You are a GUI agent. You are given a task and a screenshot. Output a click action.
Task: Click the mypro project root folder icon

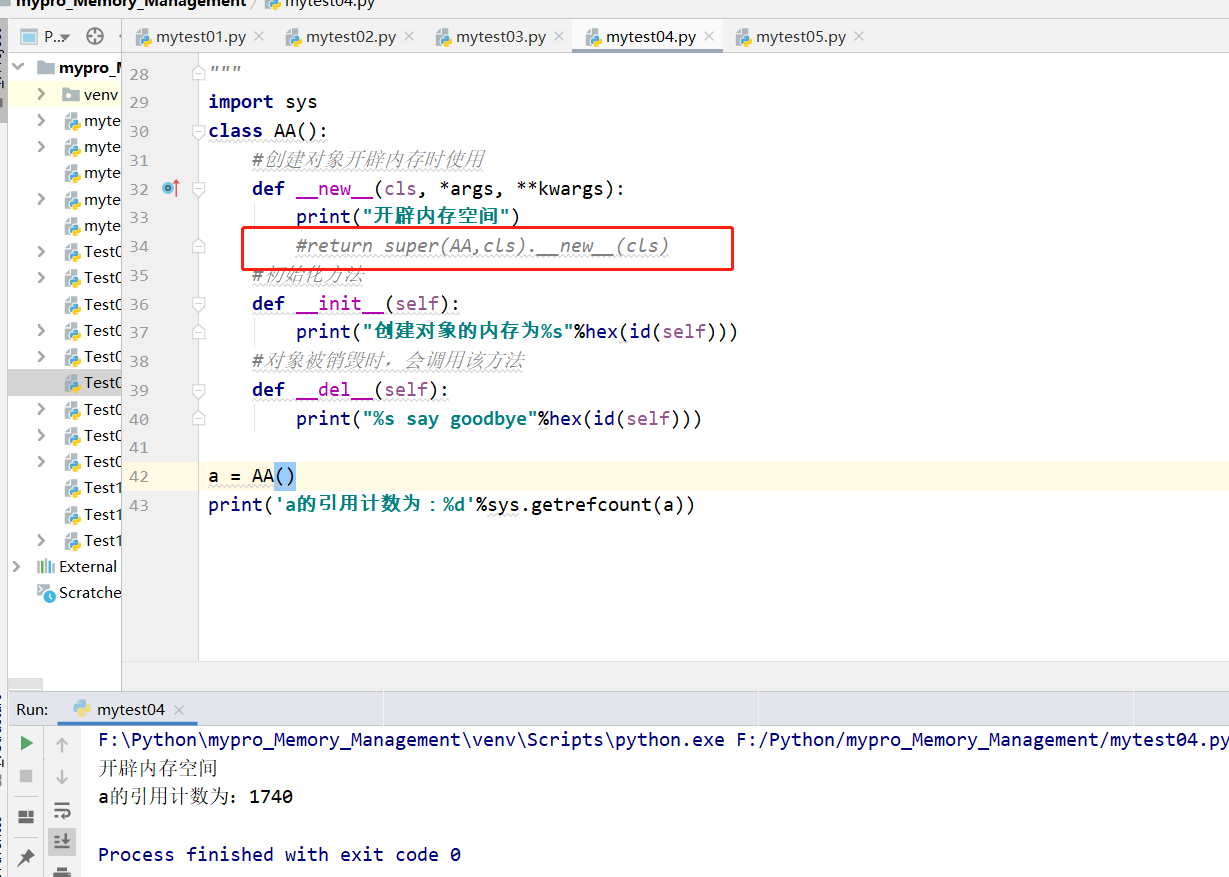point(45,68)
